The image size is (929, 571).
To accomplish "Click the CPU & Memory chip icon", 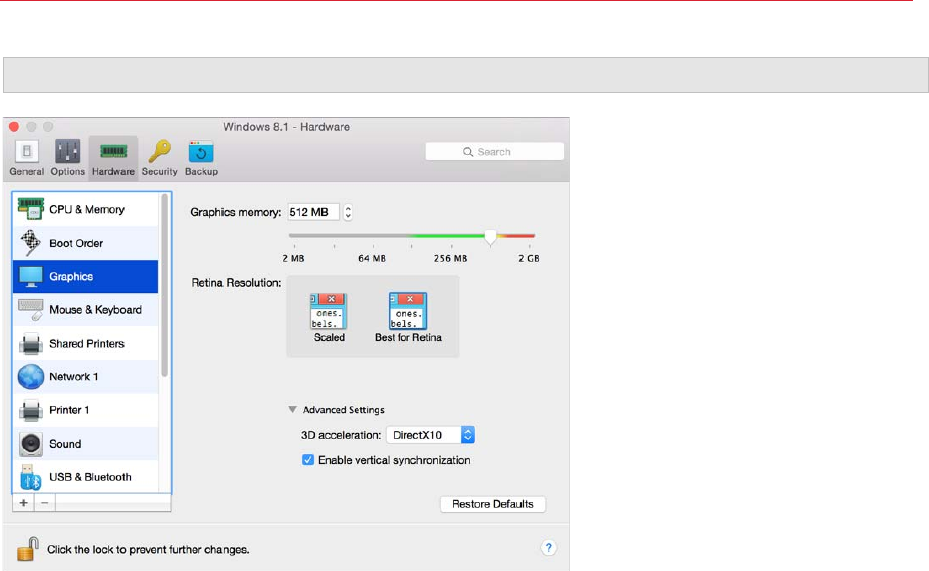I will coord(31,209).
